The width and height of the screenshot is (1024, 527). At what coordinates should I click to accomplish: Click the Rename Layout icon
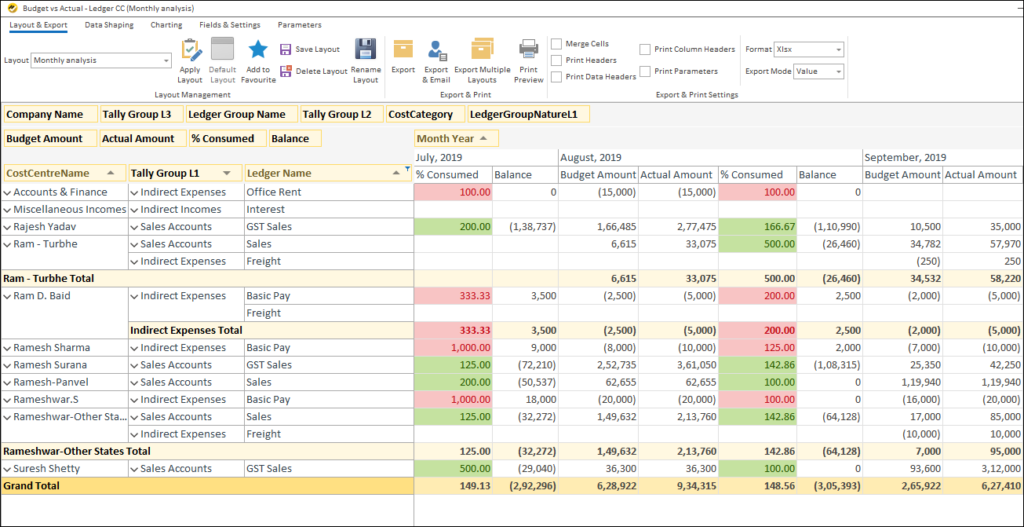(366, 50)
